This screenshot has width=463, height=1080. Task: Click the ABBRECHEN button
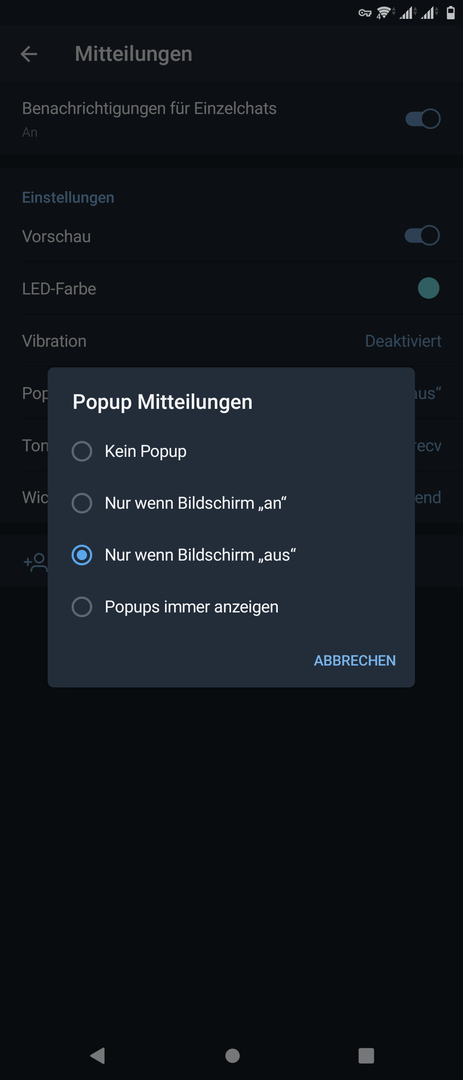[x=355, y=661]
